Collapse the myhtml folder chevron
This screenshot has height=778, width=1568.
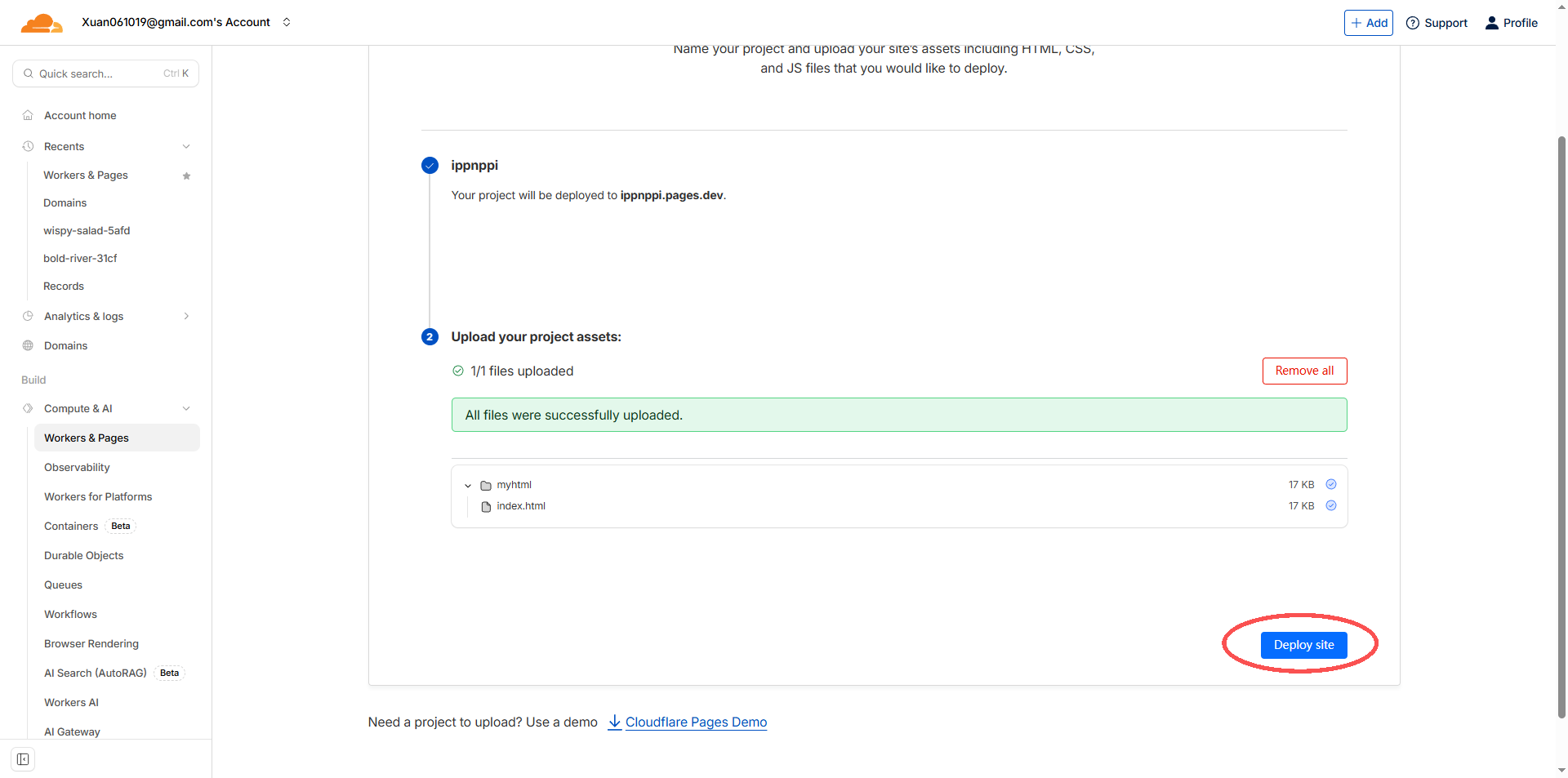tap(468, 485)
